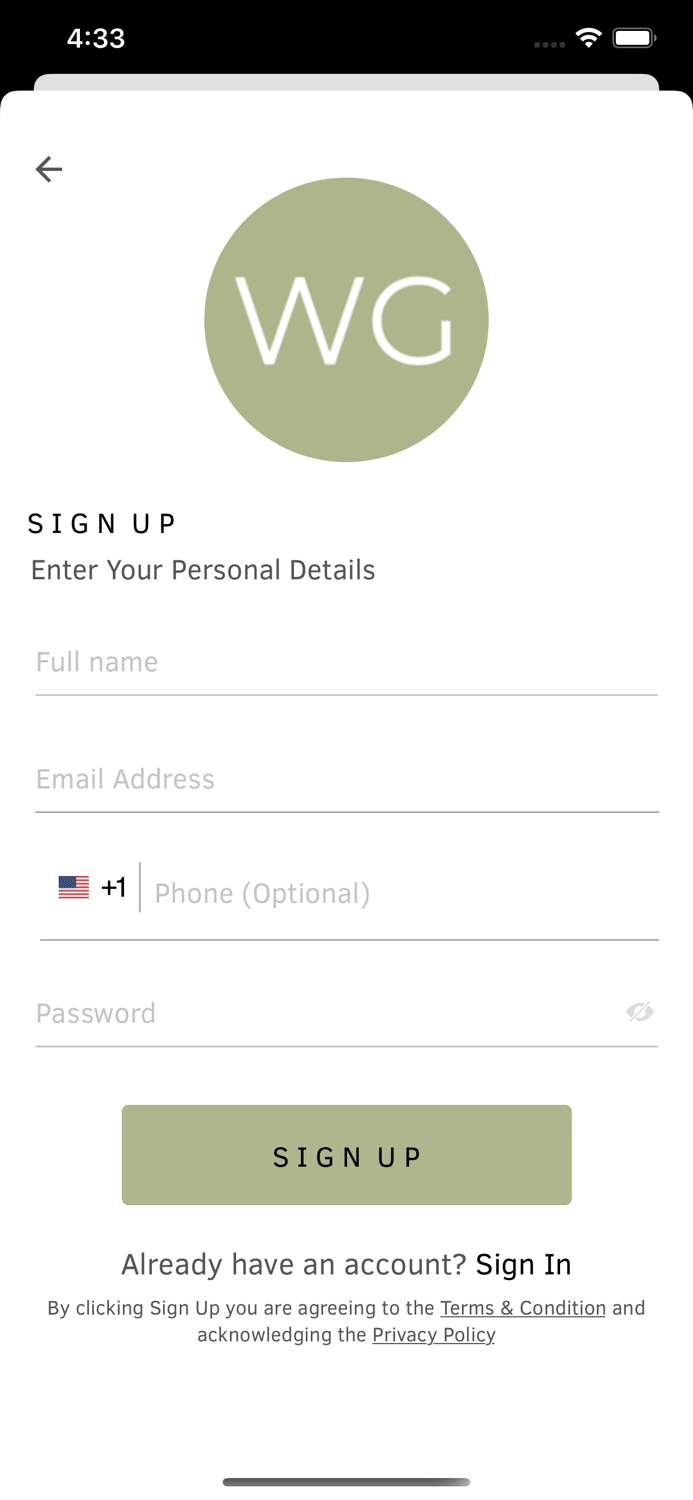Click the 4:33 clock in status bar
The width and height of the screenshot is (693, 1500).
point(96,38)
